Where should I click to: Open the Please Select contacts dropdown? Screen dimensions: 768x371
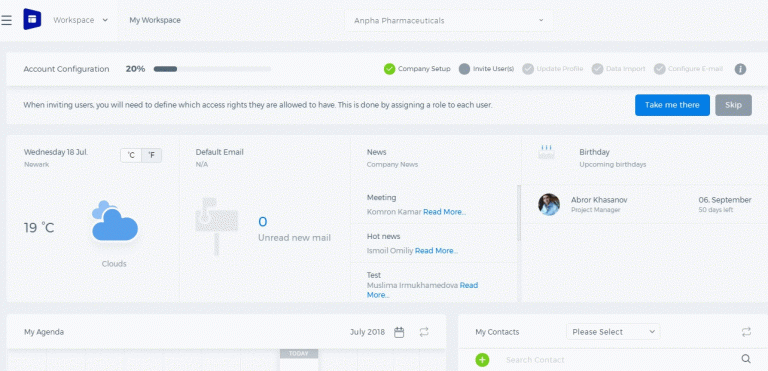click(x=613, y=332)
